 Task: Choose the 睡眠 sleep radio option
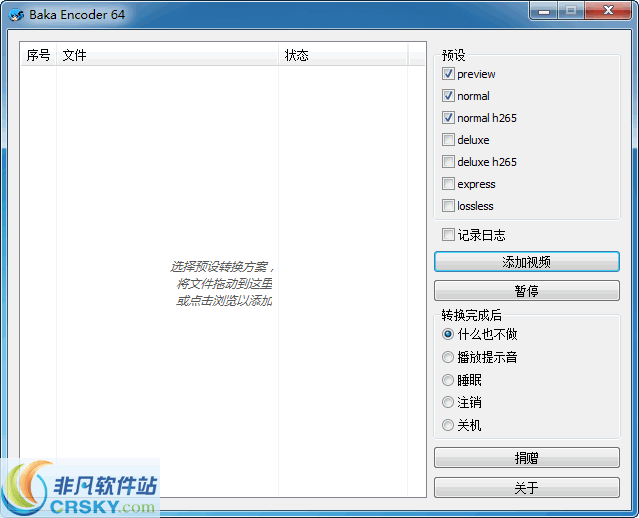(x=448, y=380)
